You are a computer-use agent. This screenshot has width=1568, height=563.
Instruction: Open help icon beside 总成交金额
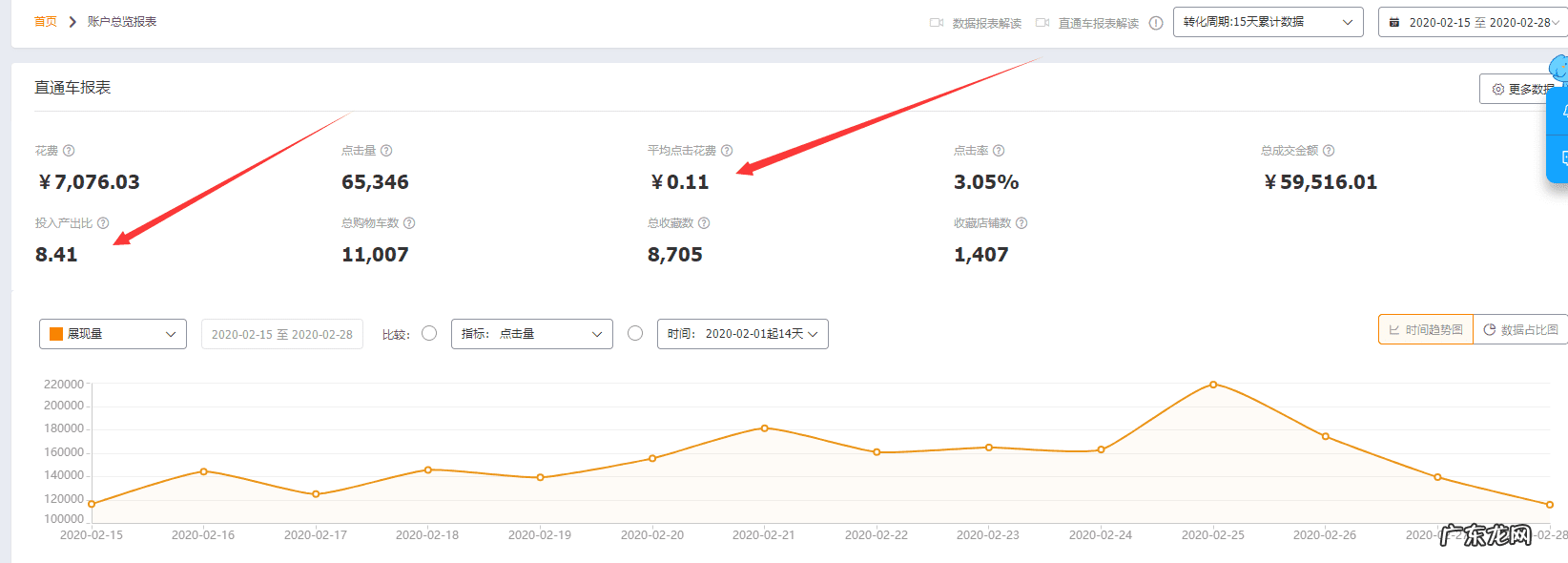[1329, 151]
